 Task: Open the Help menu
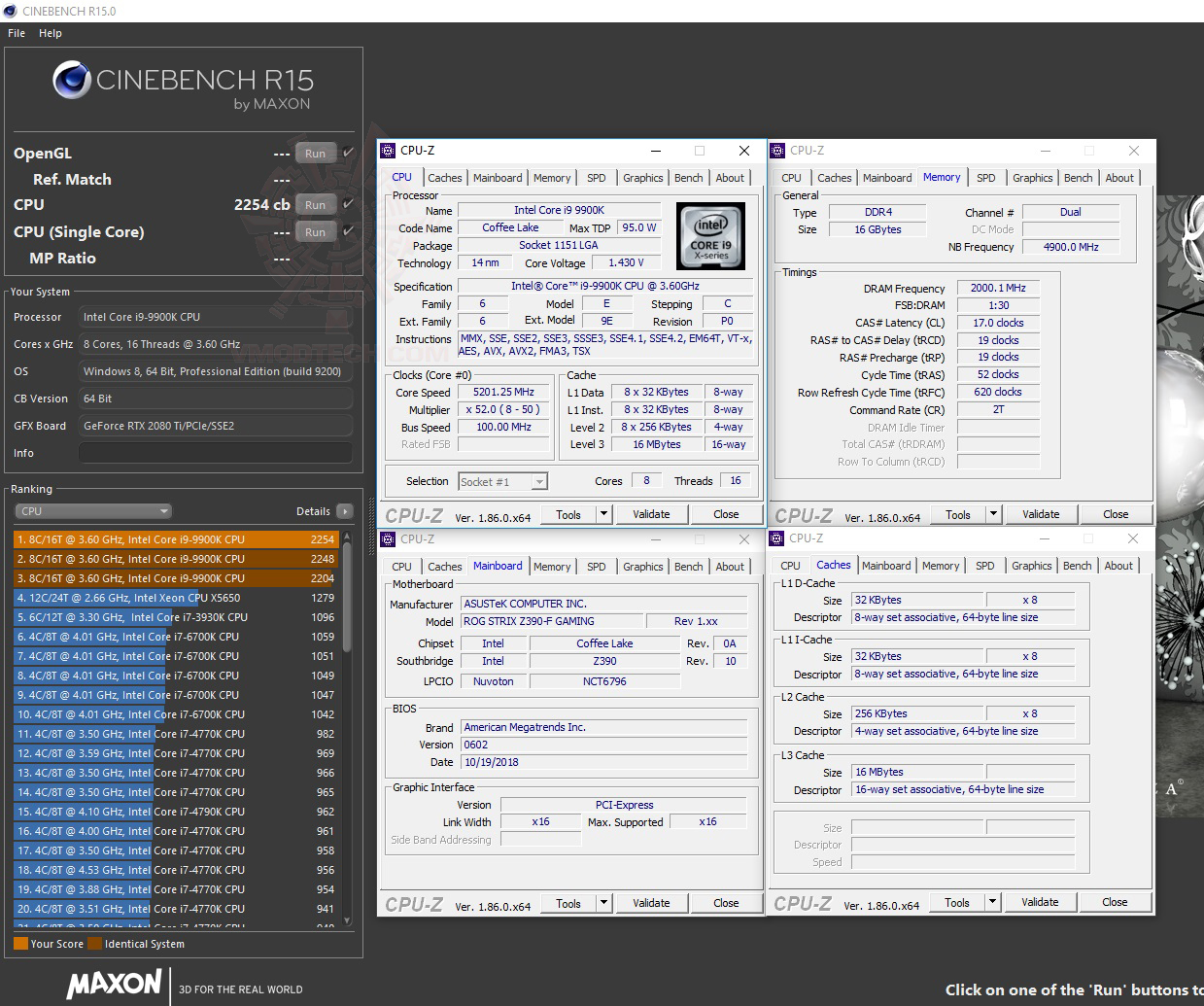click(x=50, y=32)
